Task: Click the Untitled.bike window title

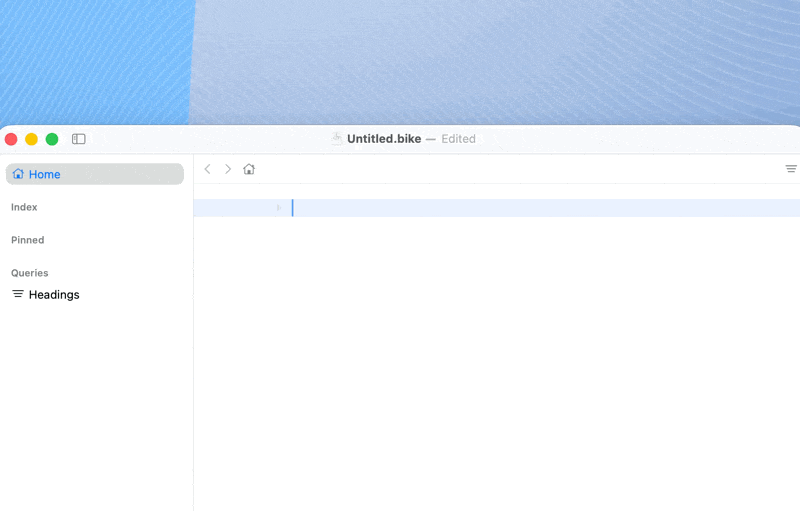Action: (x=384, y=139)
